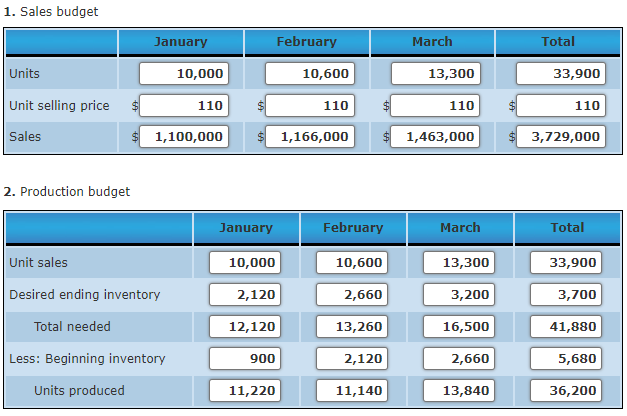The image size is (627, 416).
Task: Click January header in Sales budget table
Action: click(x=181, y=42)
